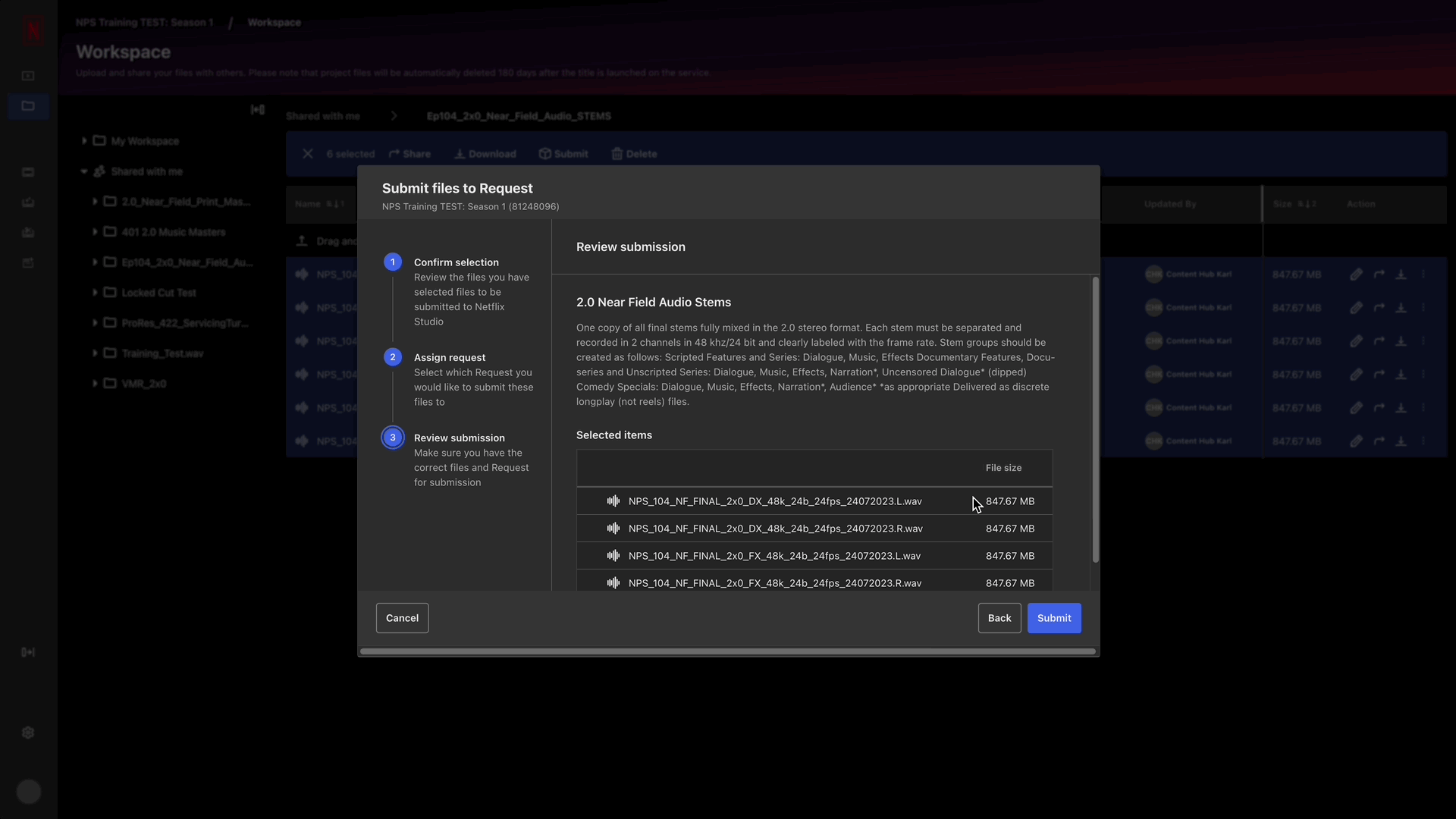Select step 1 Confirm selection
This screenshot has height=819, width=1456.
(x=393, y=262)
